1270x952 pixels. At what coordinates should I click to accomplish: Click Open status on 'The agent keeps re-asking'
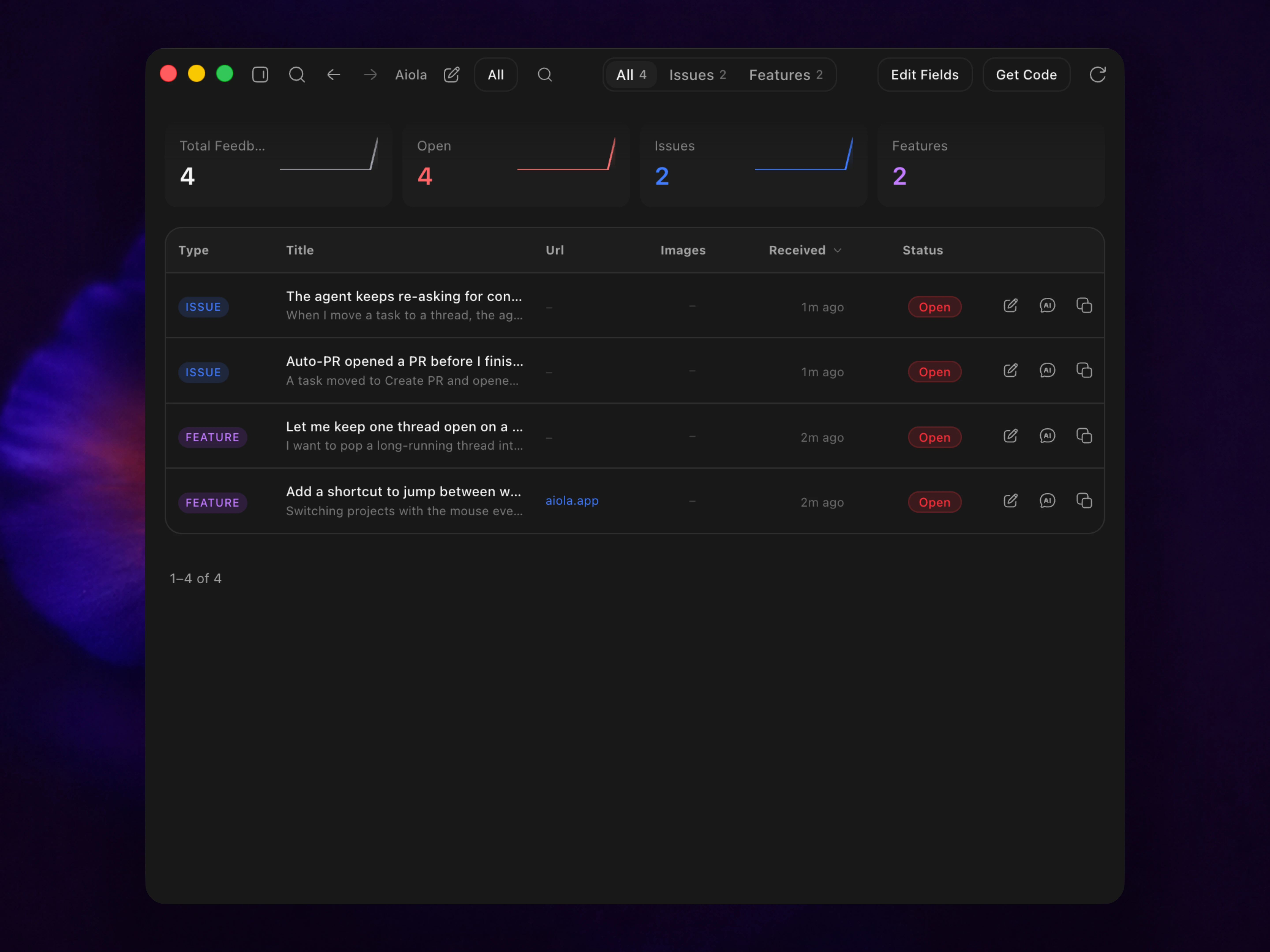[x=934, y=307]
